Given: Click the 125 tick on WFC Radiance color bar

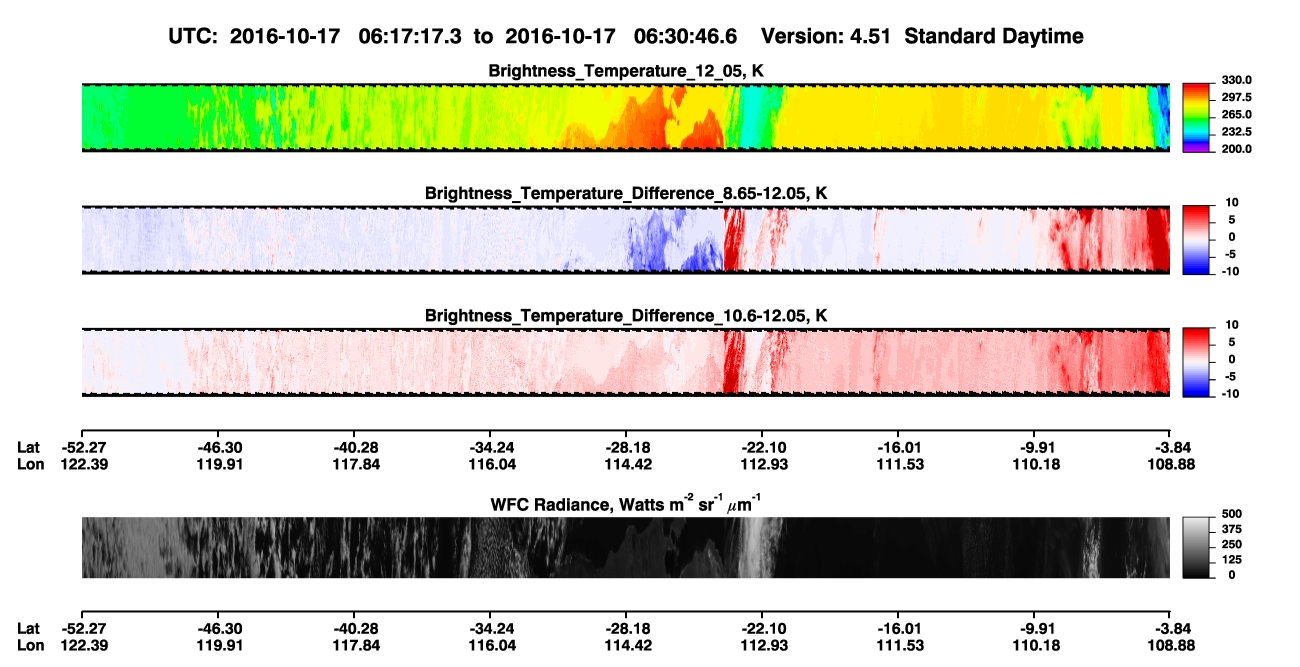Looking at the screenshot, I should (x=1233, y=560).
